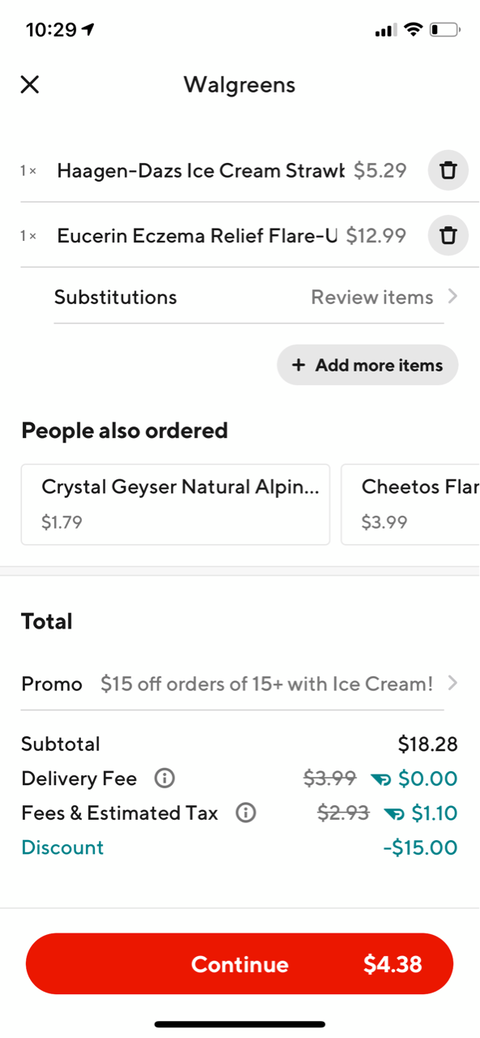
Task: Tap the Delivery Fee info icon
Action: pyautogui.click(x=164, y=778)
